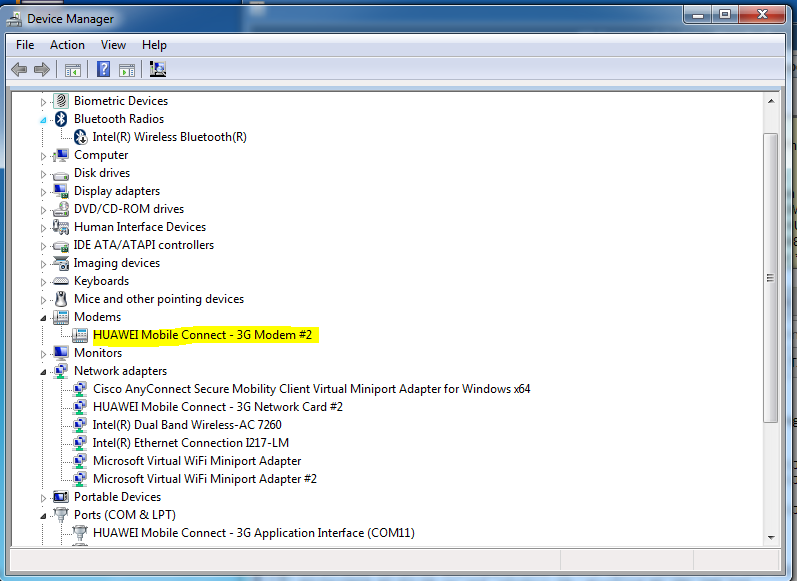Click the Disk drives category icon

tap(61, 174)
